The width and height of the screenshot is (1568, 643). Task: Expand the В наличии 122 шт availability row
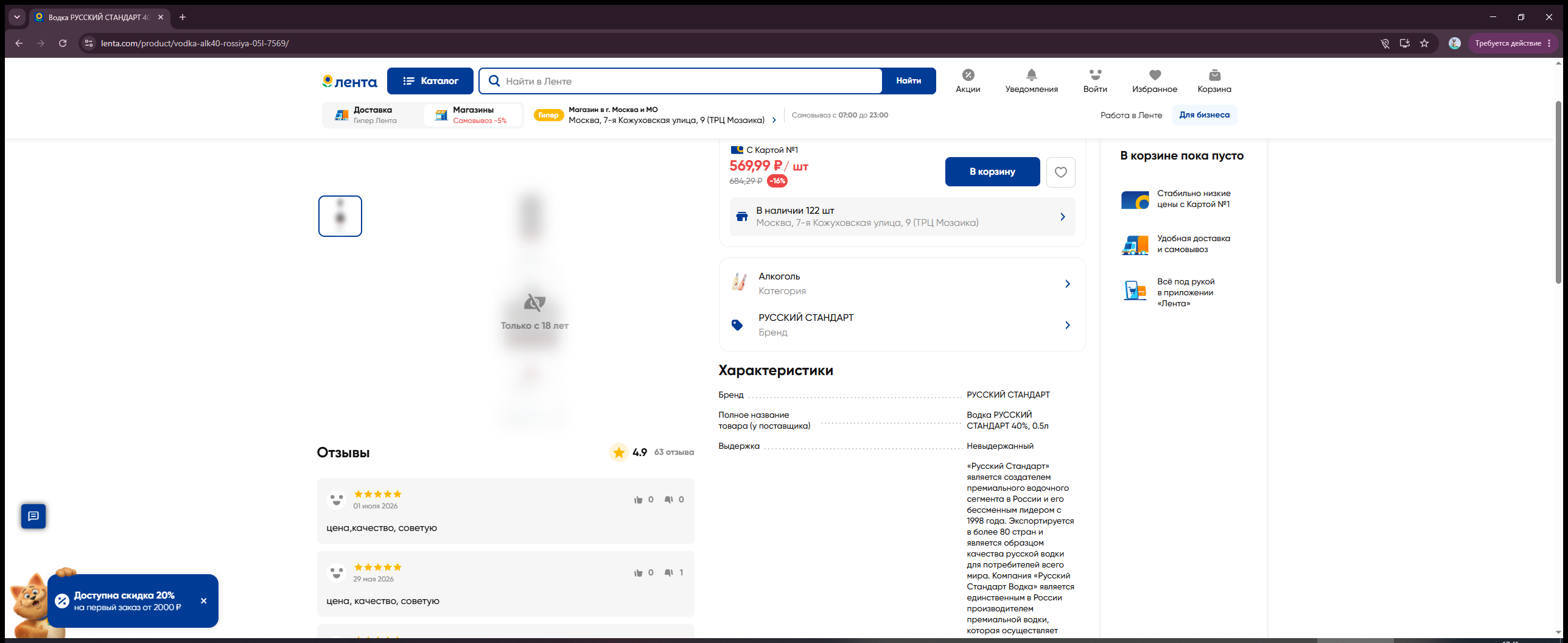pos(902,217)
